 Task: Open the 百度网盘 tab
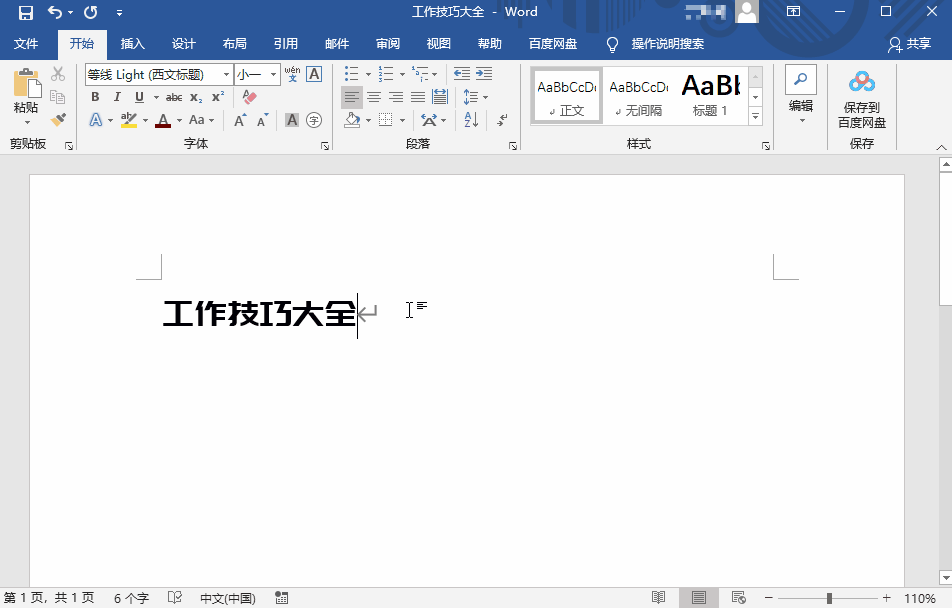pyautogui.click(x=552, y=44)
